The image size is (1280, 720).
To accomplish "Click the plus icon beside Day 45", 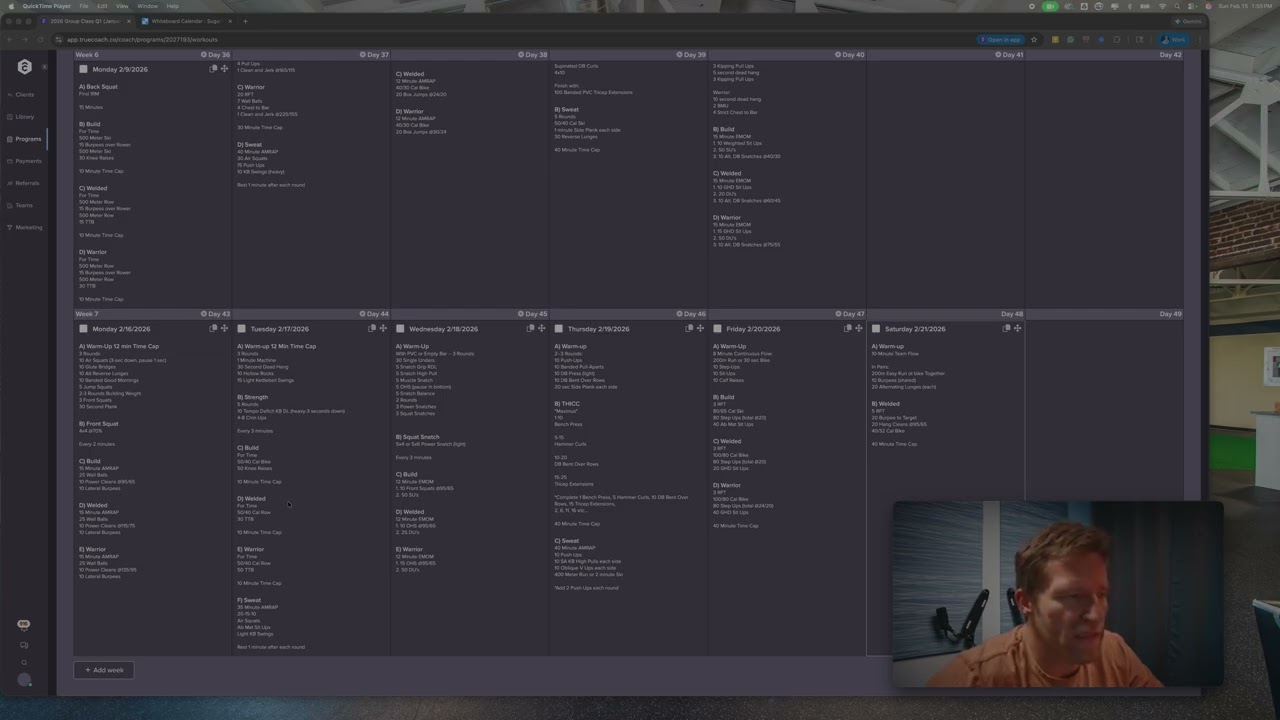I will pos(522,314).
